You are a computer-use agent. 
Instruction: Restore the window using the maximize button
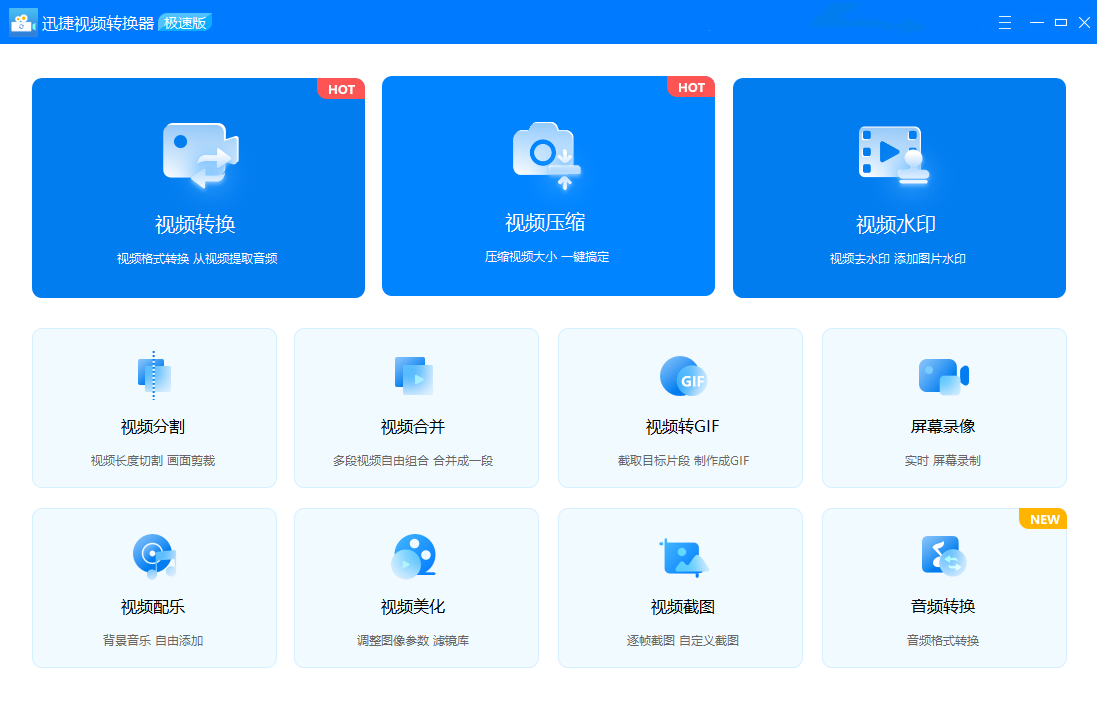point(1060,21)
